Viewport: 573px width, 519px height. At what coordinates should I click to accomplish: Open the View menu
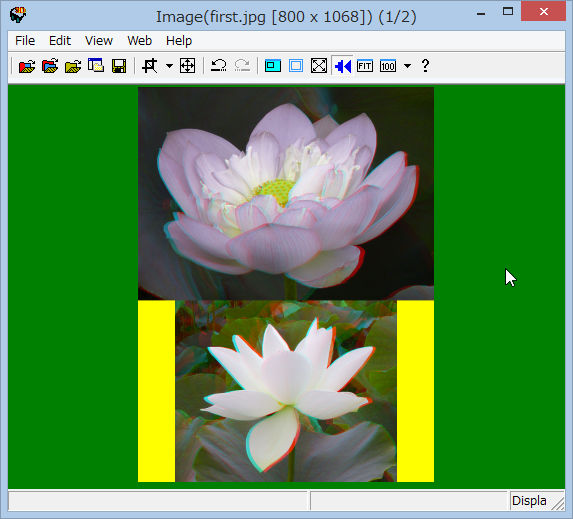tap(99, 41)
